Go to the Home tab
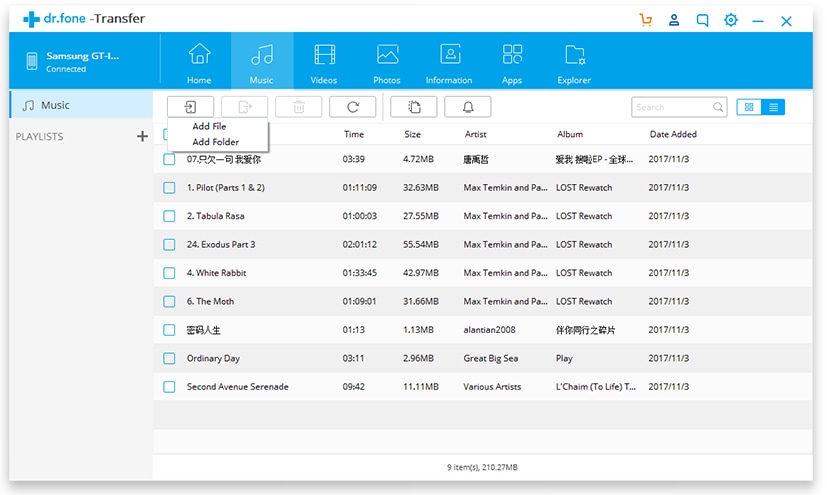This screenshot has height=495, width=827. click(199, 61)
